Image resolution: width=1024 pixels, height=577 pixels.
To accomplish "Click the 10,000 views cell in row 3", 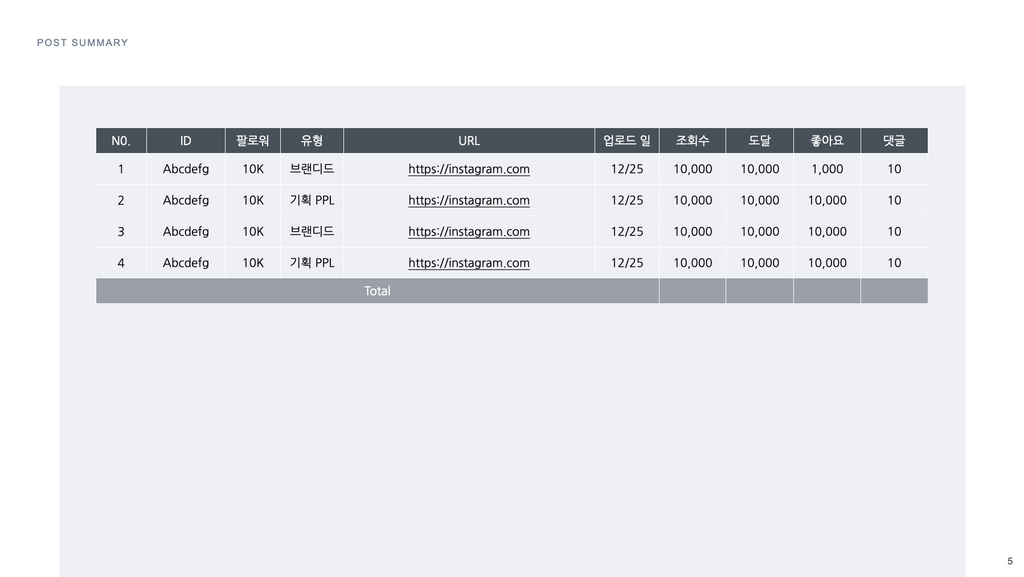I will (692, 232).
